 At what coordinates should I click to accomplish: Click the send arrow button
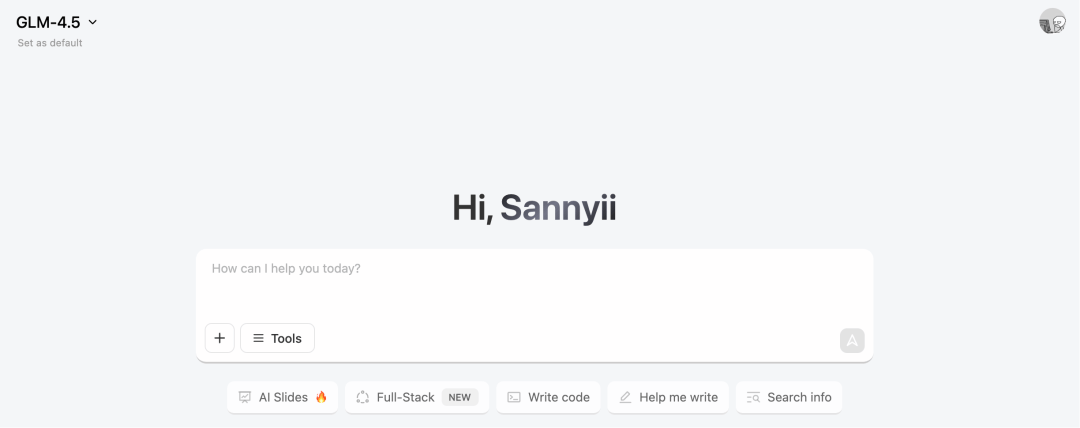852,340
